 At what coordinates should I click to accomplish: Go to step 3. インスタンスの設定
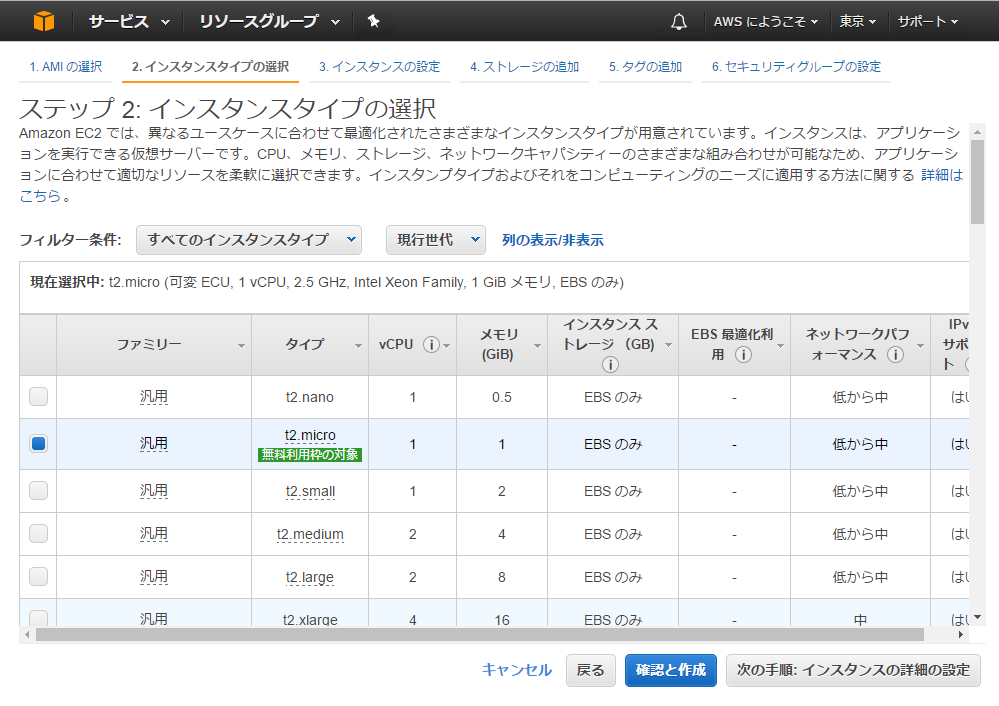(379, 67)
